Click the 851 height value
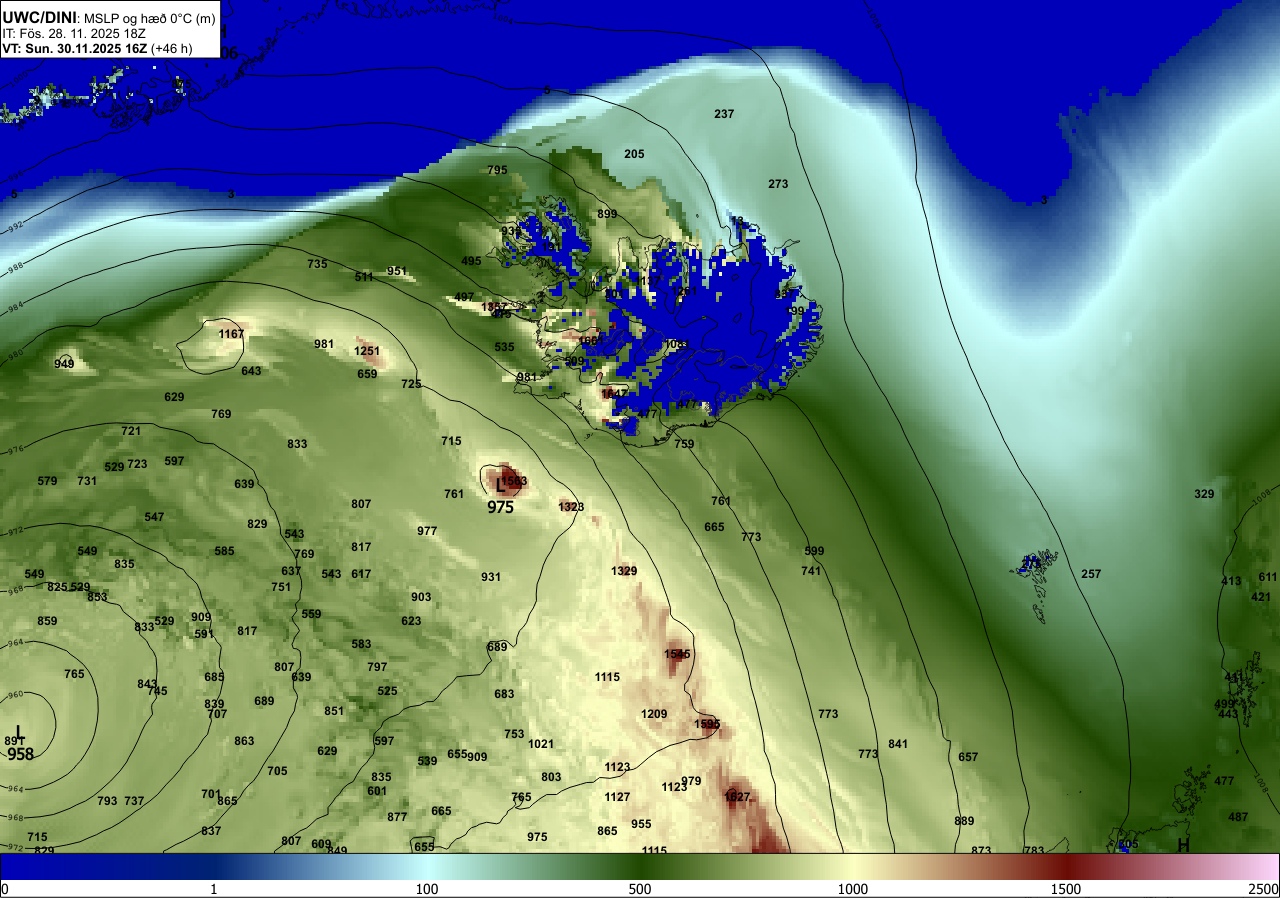 pos(334,711)
